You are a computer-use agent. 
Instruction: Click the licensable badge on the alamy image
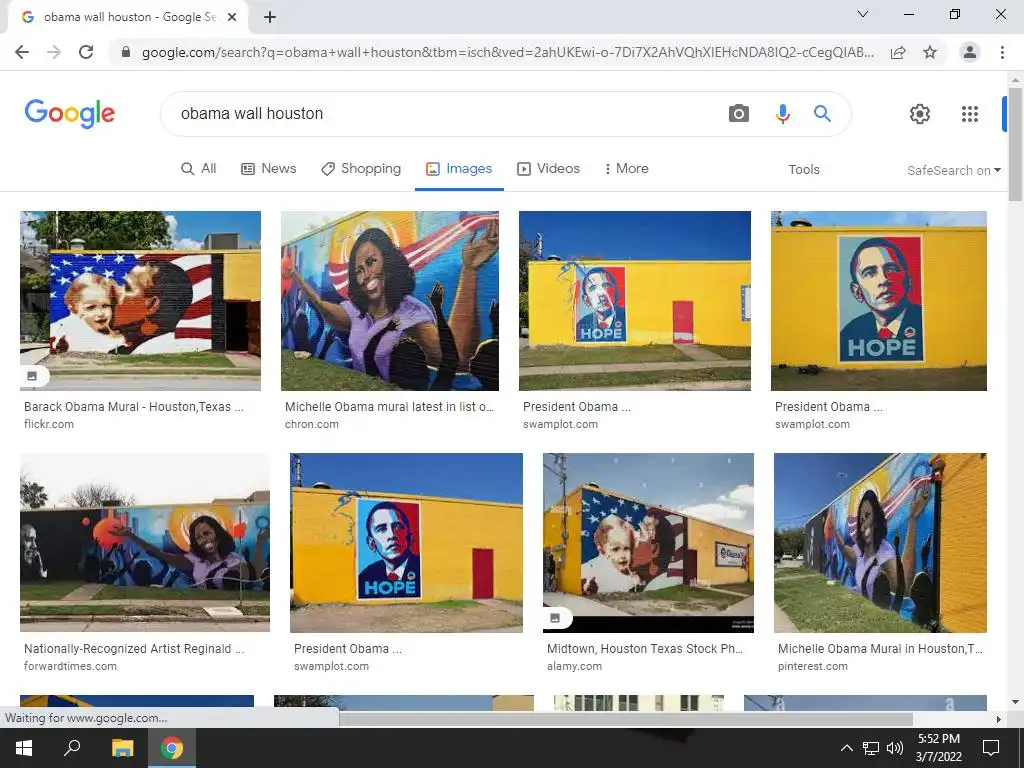point(555,618)
